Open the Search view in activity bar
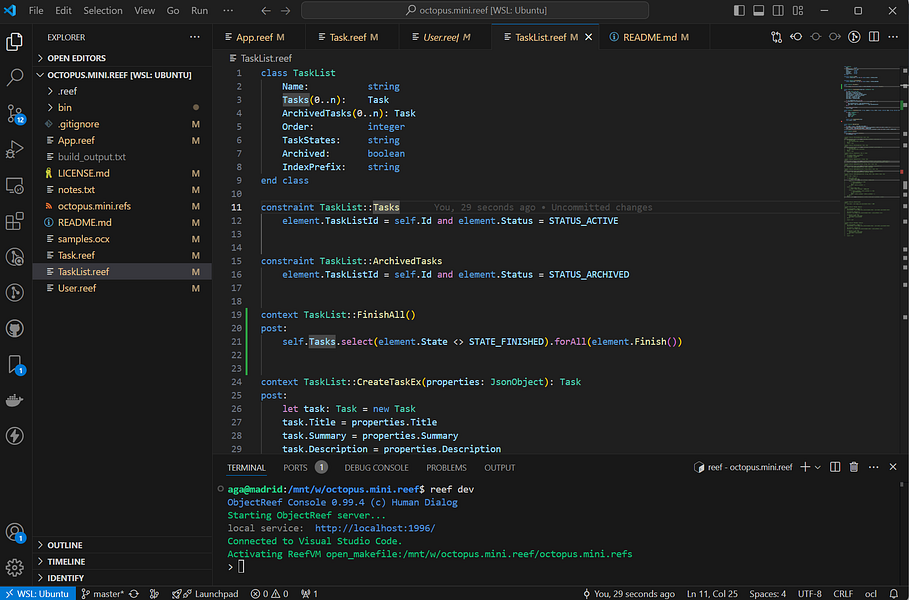This screenshot has width=909, height=600. pos(15,76)
